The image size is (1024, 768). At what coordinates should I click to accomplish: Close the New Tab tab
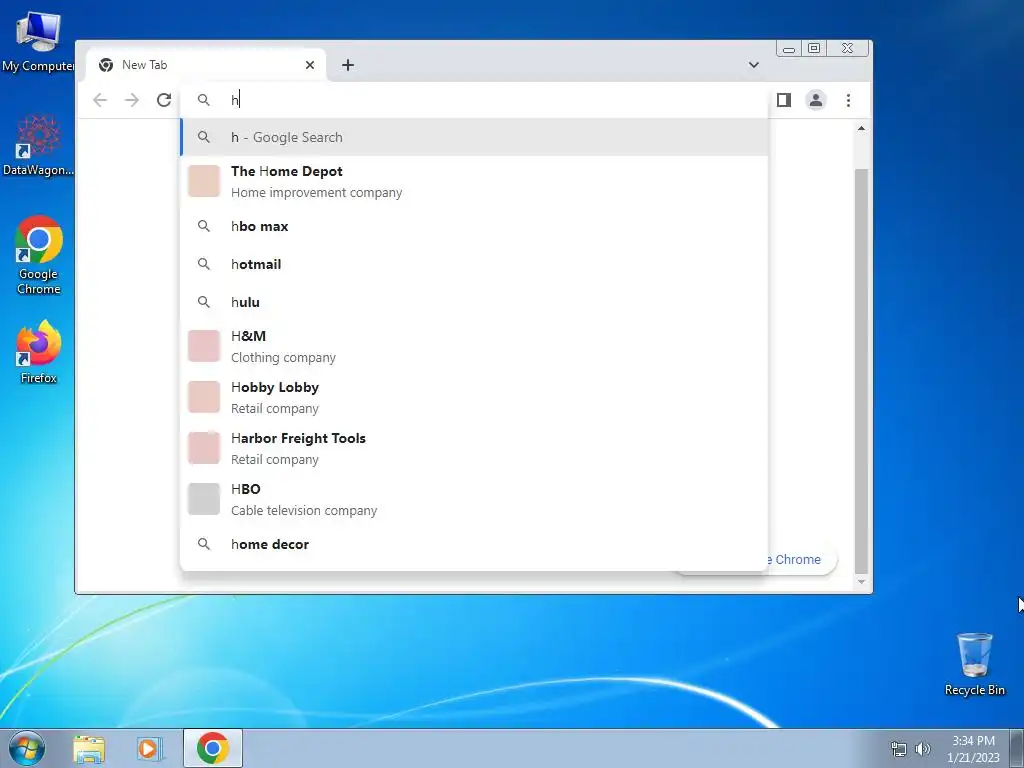point(310,65)
